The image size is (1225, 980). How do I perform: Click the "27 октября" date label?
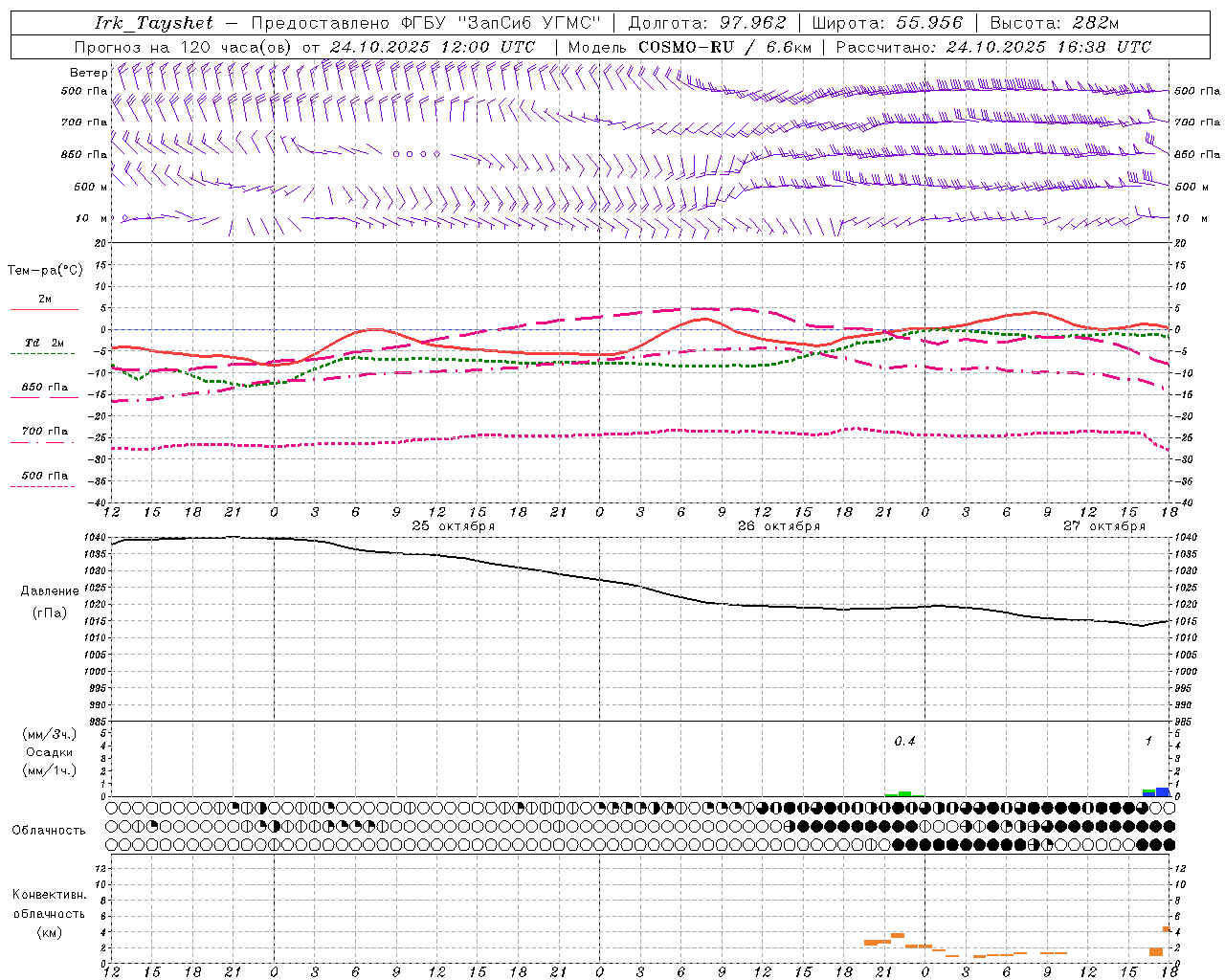coord(1104,526)
